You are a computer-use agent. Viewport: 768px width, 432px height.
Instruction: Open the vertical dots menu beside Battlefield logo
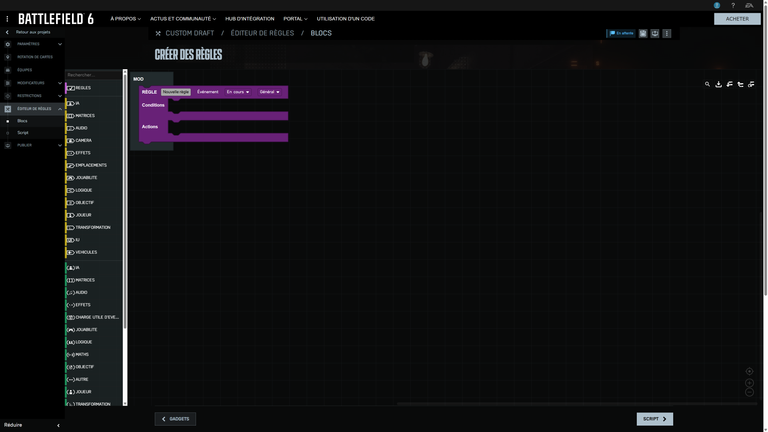pyautogui.click(x=7, y=18)
